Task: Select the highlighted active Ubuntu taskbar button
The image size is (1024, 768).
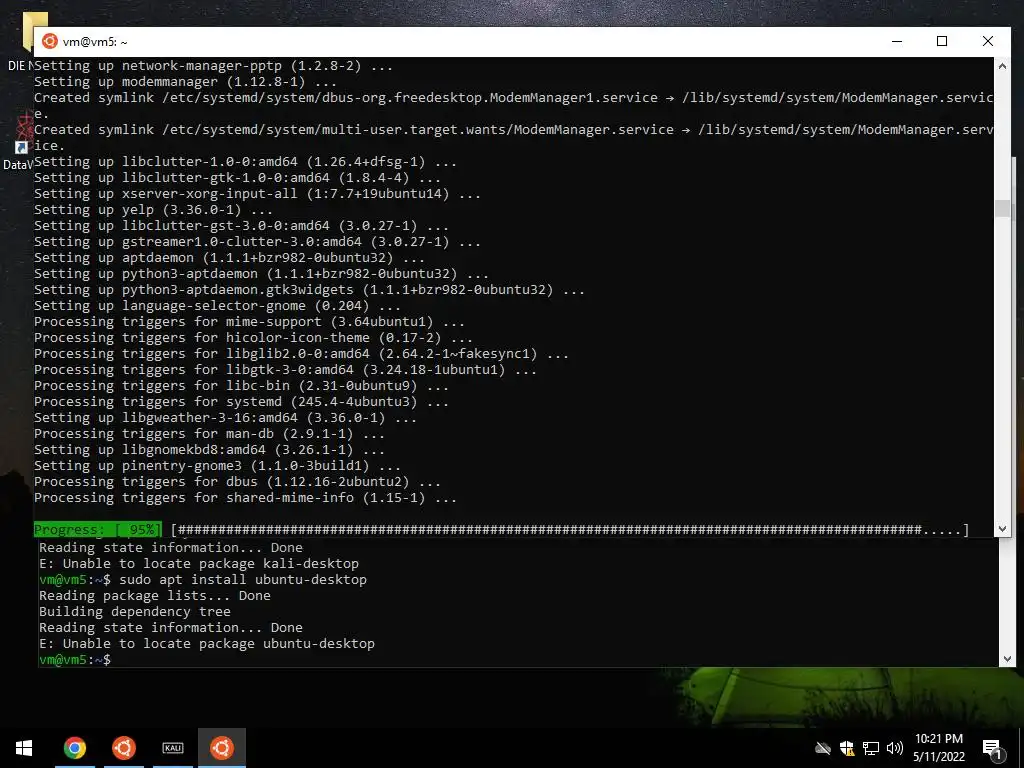Action: pos(222,748)
